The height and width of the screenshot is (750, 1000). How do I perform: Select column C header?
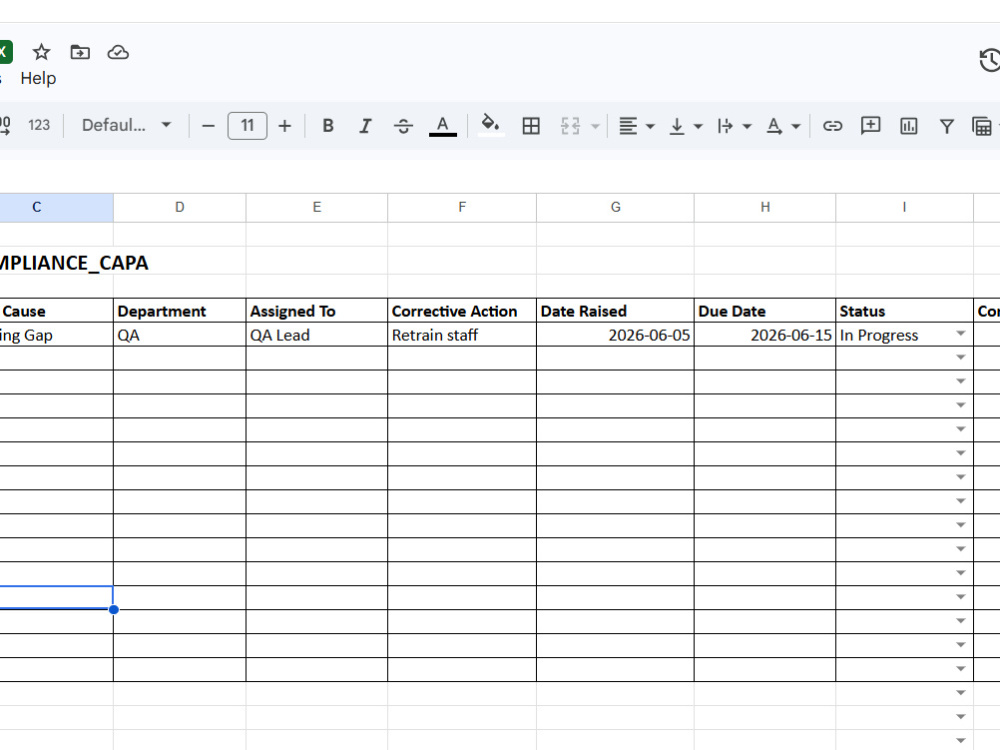[x=56, y=207]
